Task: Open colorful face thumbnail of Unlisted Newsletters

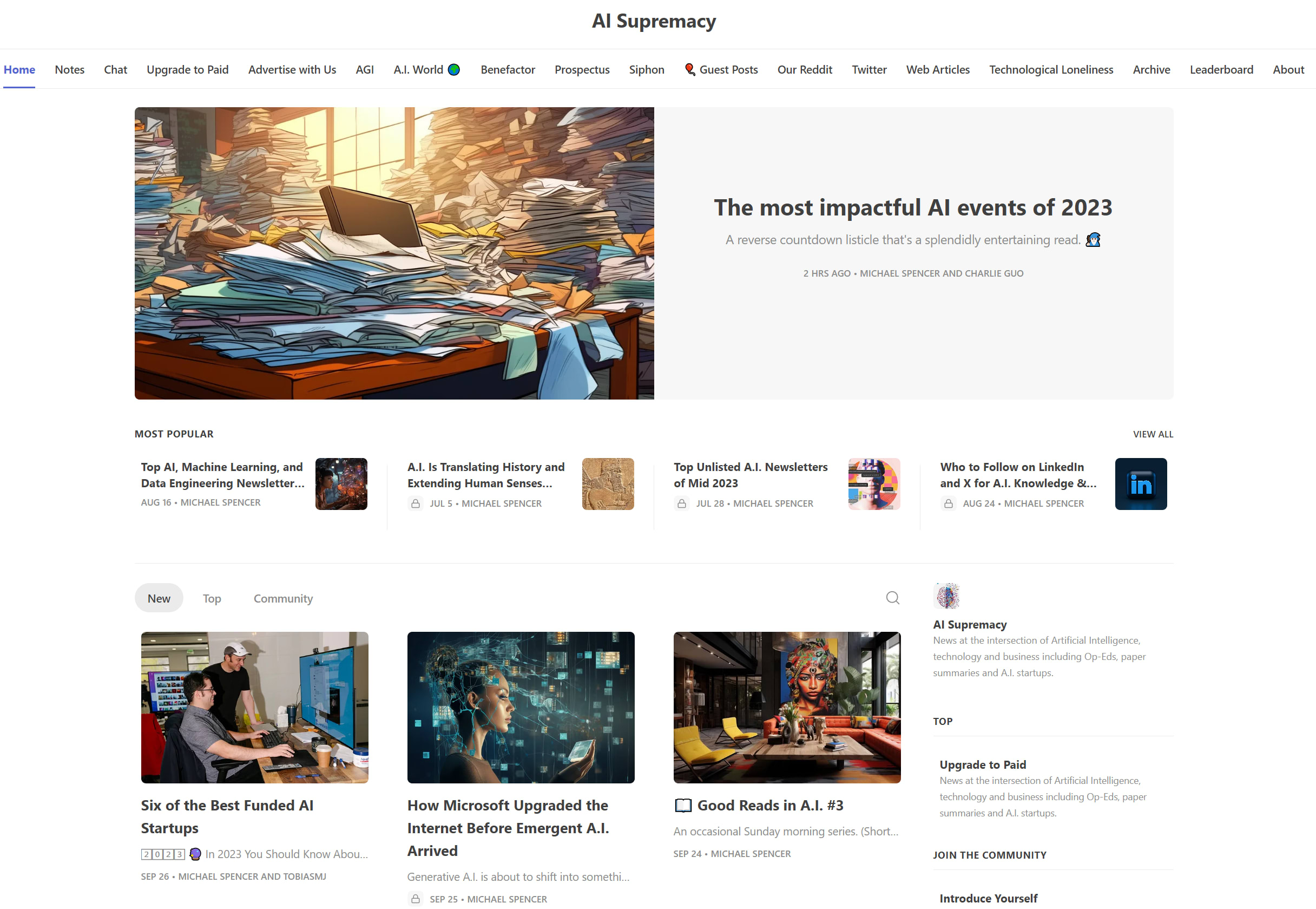Action: tap(874, 484)
